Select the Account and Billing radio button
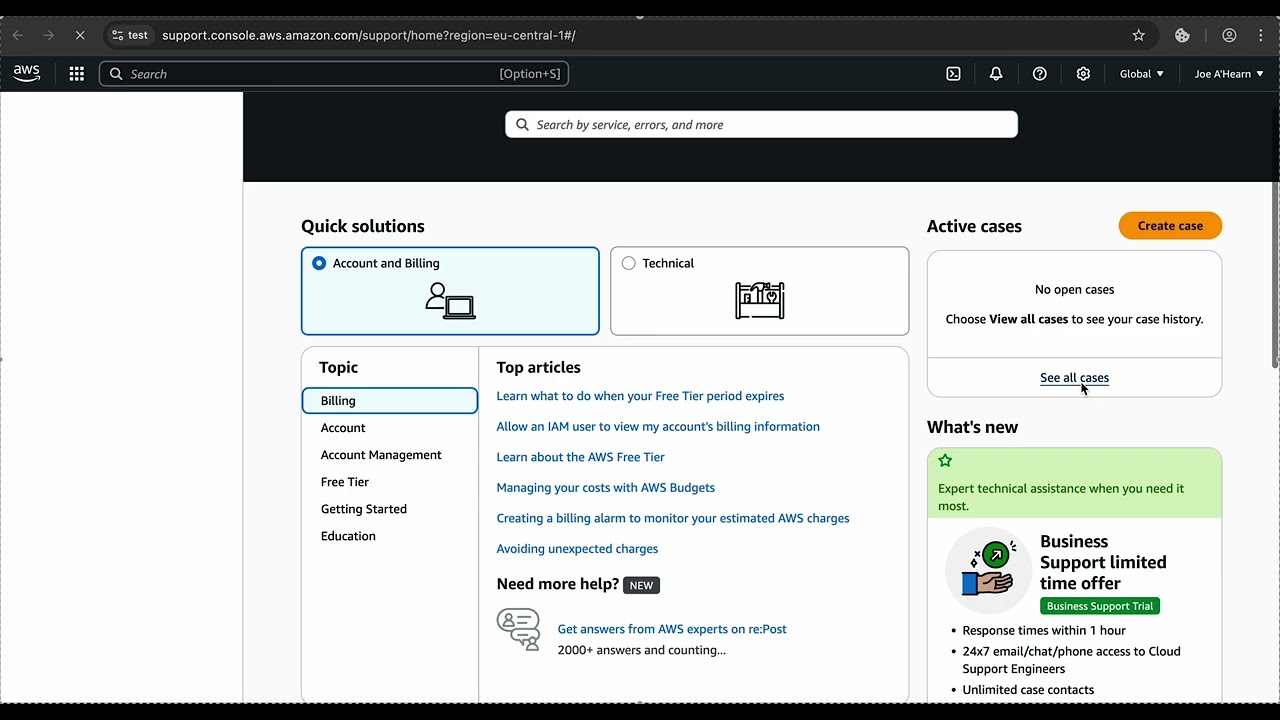This screenshot has height=720, width=1280. click(x=319, y=263)
